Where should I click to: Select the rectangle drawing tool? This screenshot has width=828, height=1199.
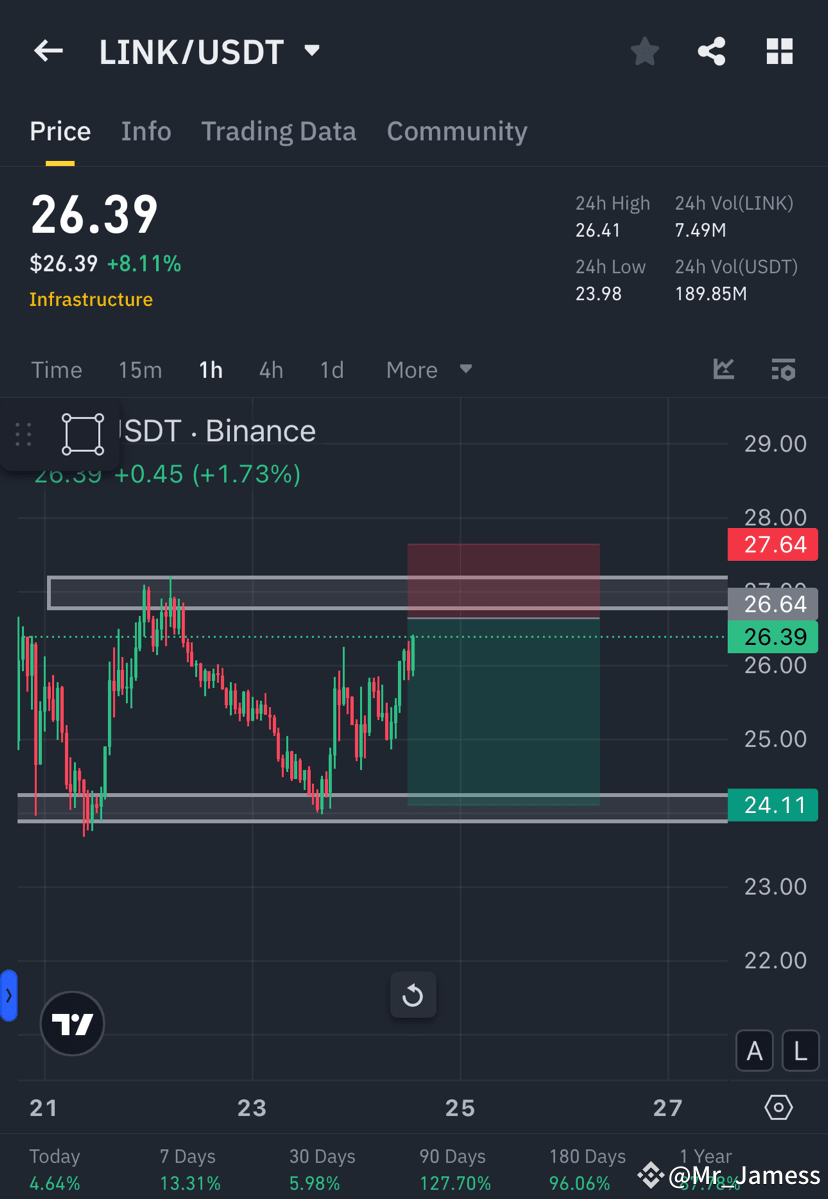pyautogui.click(x=81, y=433)
